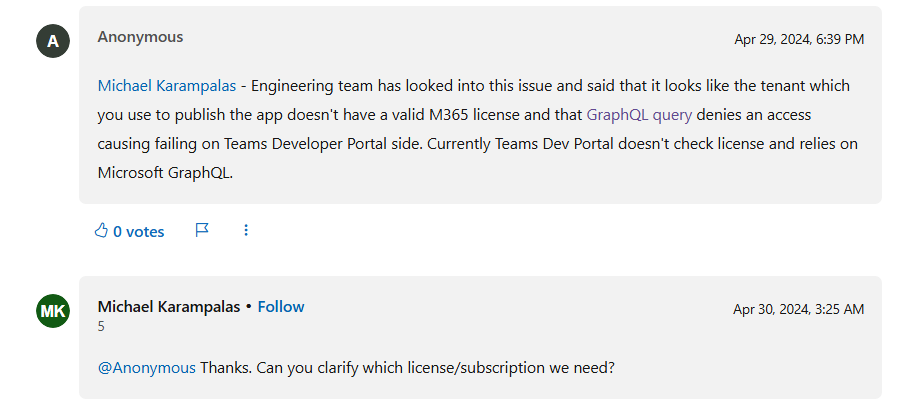Click the "Engineering team" text in first comment
The height and width of the screenshot is (411, 898).
[308, 86]
